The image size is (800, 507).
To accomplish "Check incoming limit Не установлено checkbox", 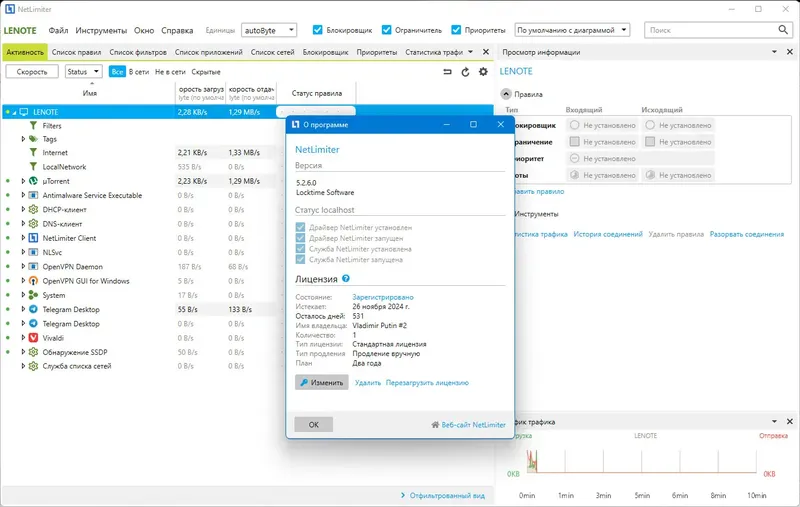I will coord(574,142).
